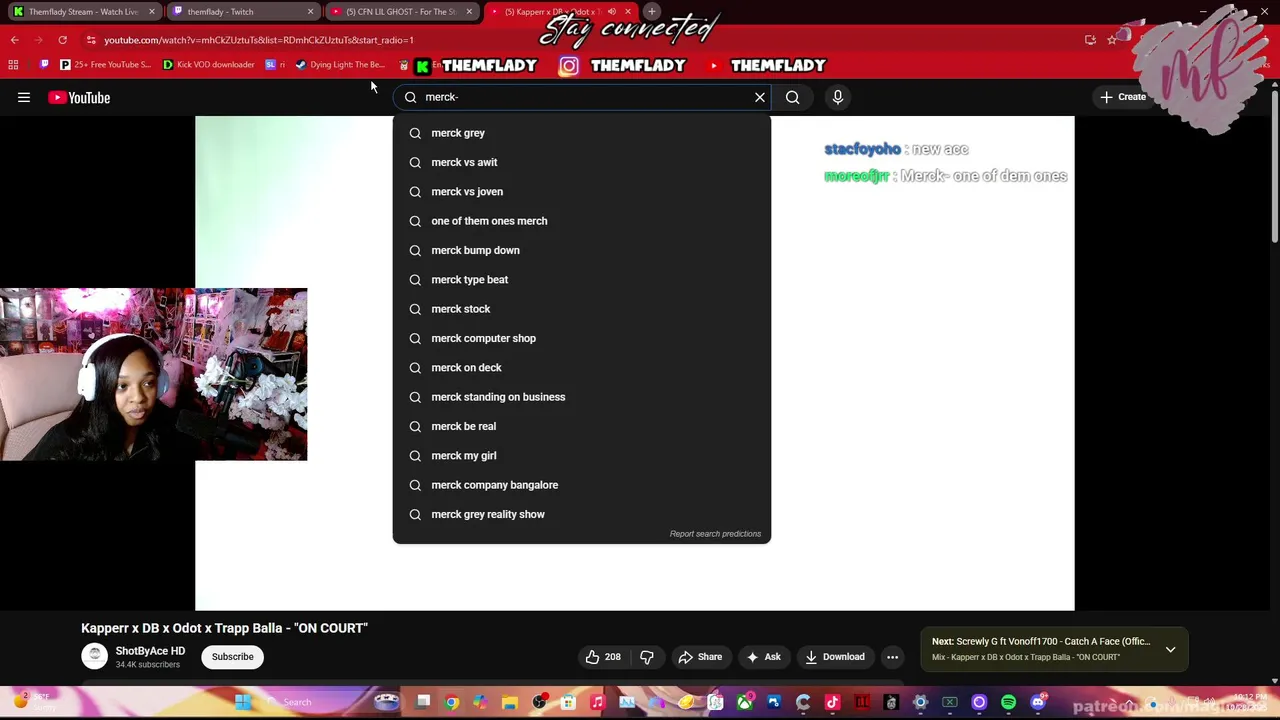Viewport: 1280px width, 720px height.
Task: Go back in browser
Action: 14,40
